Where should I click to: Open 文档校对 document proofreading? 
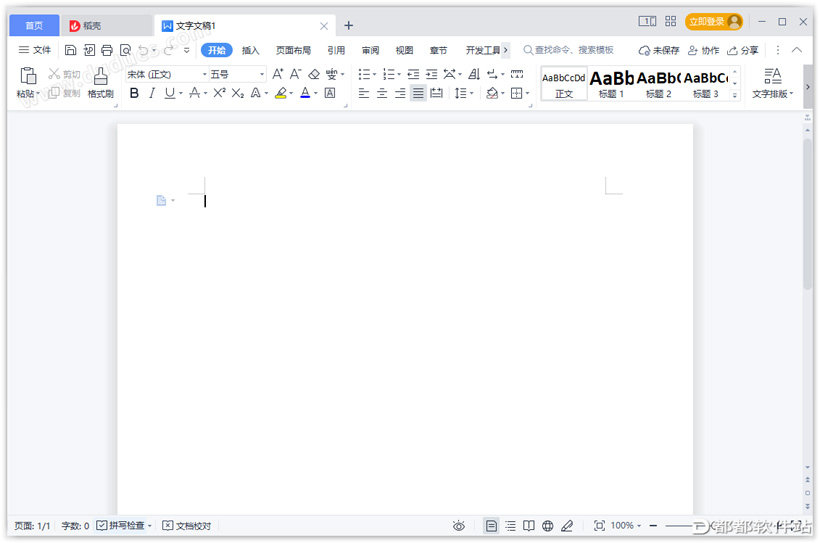click(187, 526)
